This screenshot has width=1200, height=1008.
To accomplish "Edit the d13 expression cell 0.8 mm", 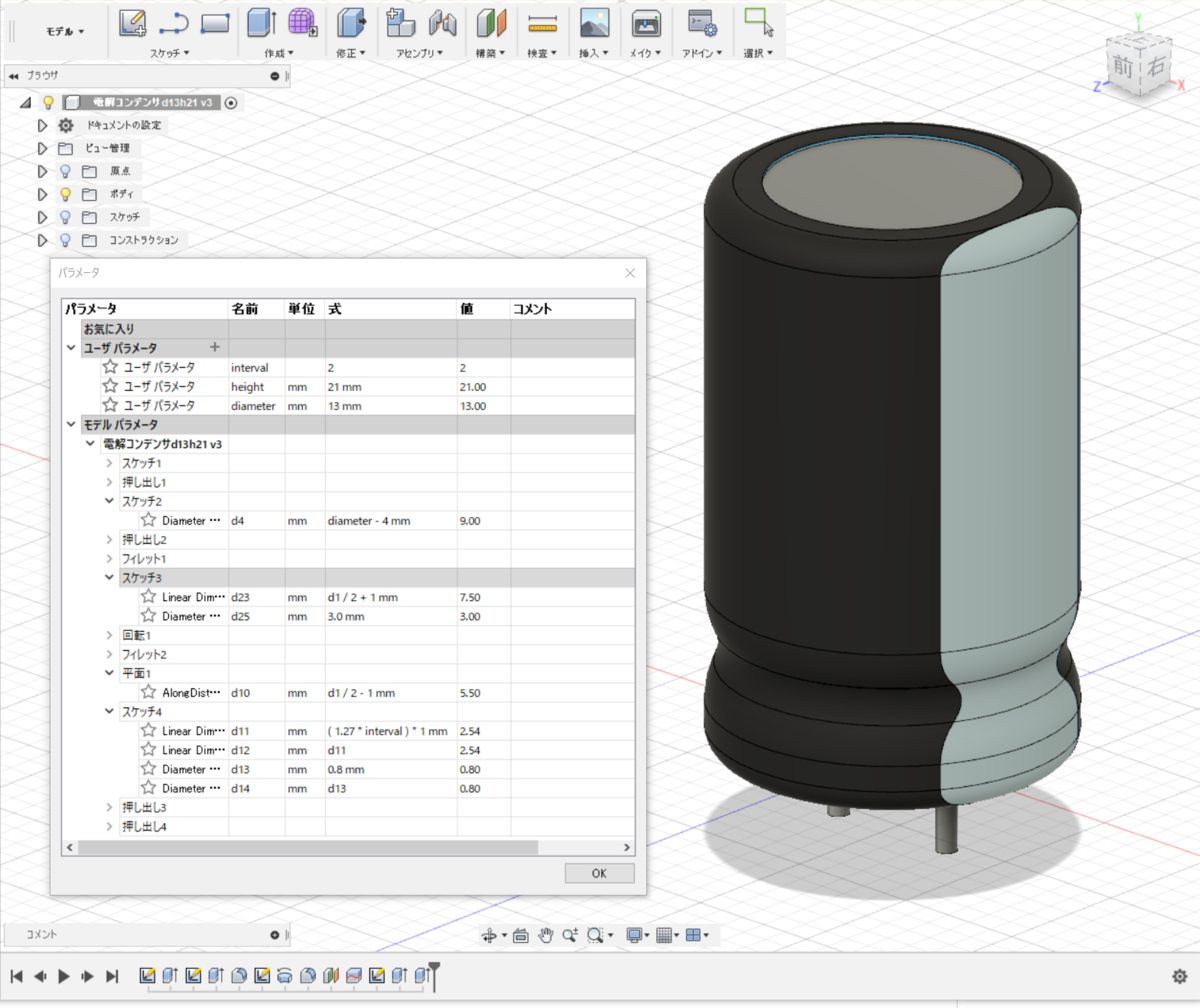I will 391,769.
